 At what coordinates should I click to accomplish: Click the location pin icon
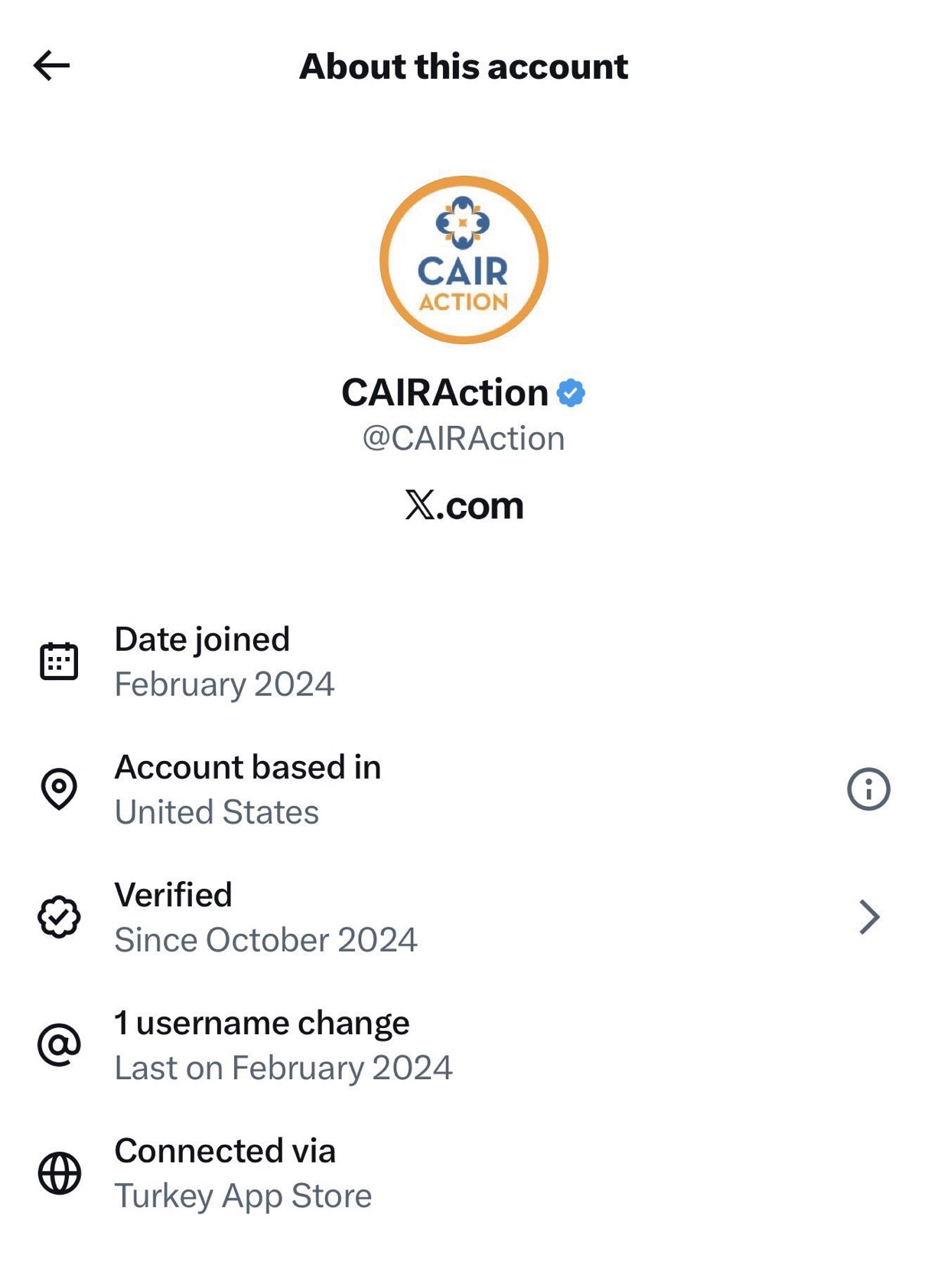click(x=59, y=789)
